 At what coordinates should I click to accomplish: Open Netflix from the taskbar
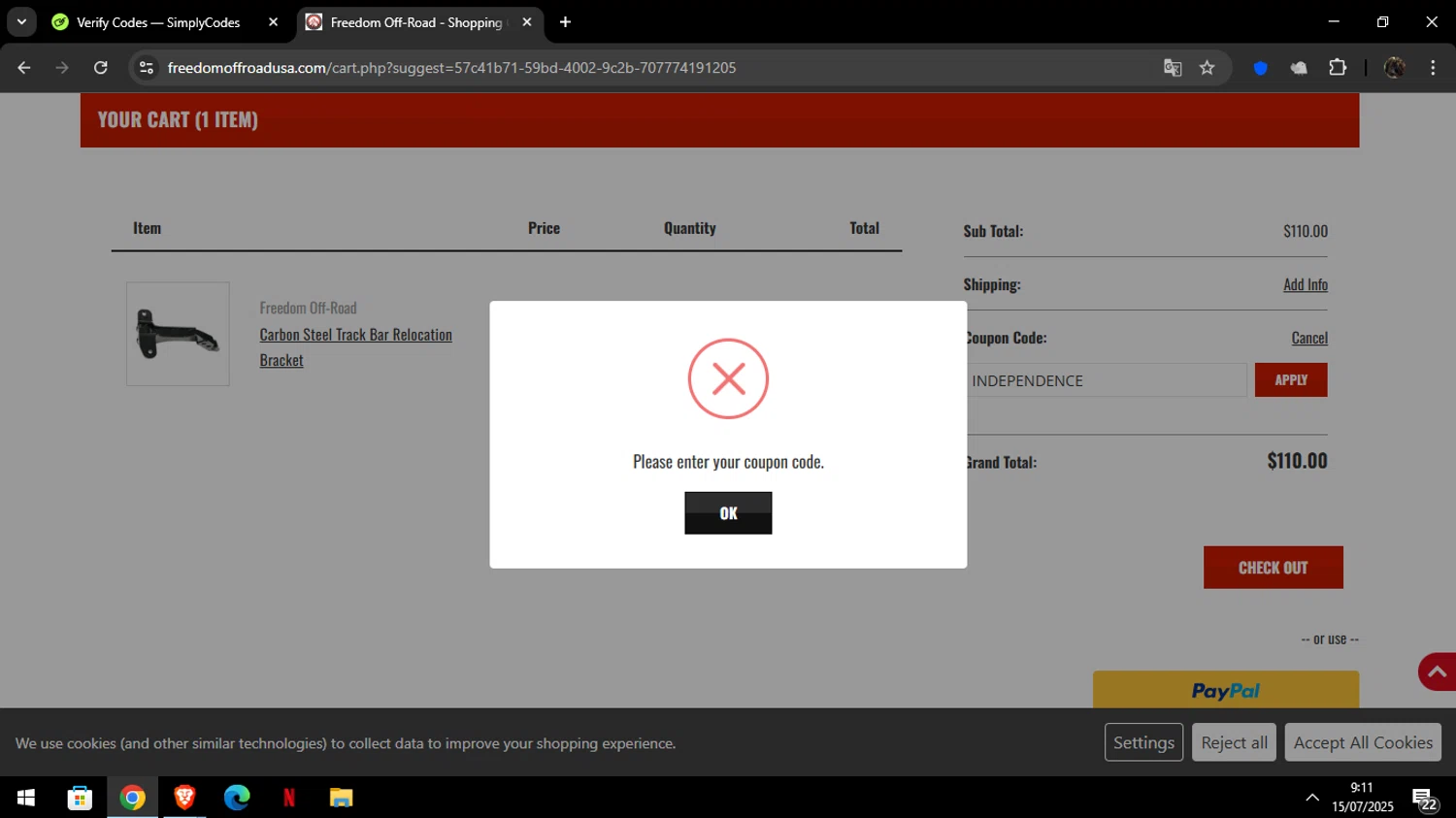coord(288,798)
